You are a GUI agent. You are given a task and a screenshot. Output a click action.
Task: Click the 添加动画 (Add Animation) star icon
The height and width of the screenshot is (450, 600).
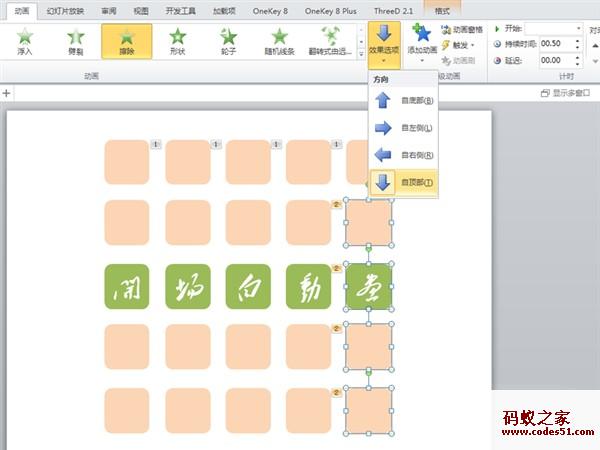421,38
